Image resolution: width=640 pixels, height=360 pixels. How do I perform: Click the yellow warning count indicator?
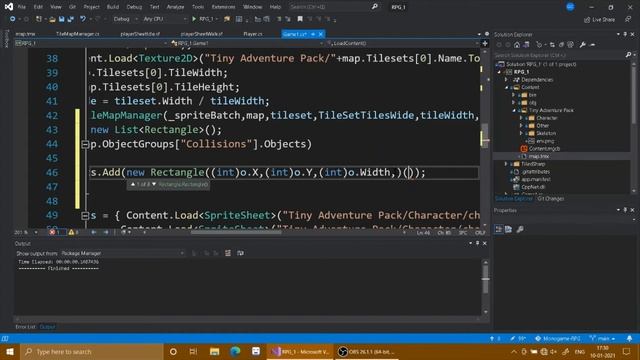point(73,232)
